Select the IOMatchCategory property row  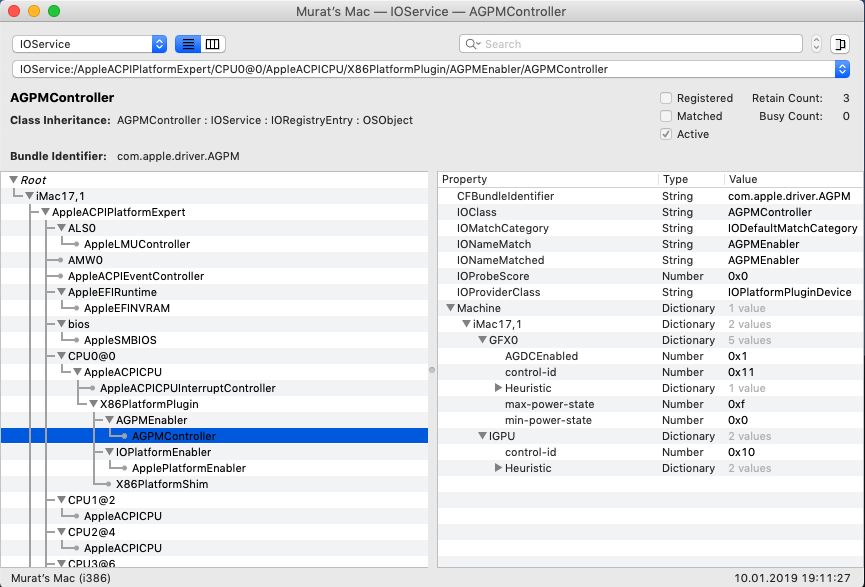[650, 228]
